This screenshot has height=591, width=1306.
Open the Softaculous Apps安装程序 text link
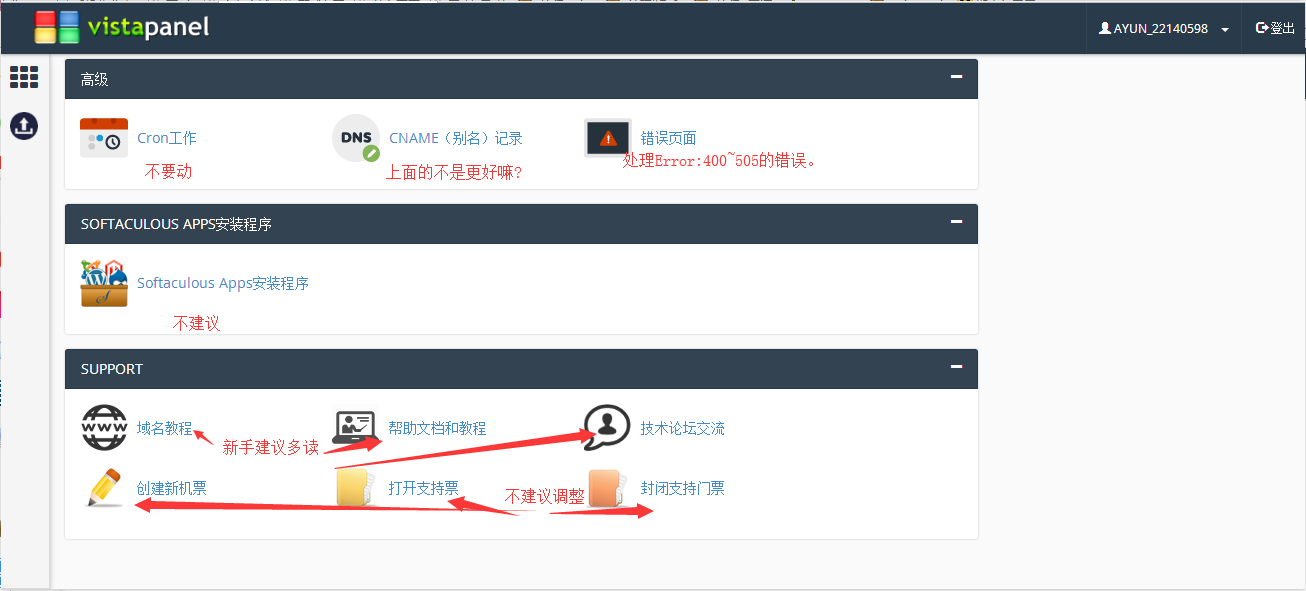coord(223,283)
